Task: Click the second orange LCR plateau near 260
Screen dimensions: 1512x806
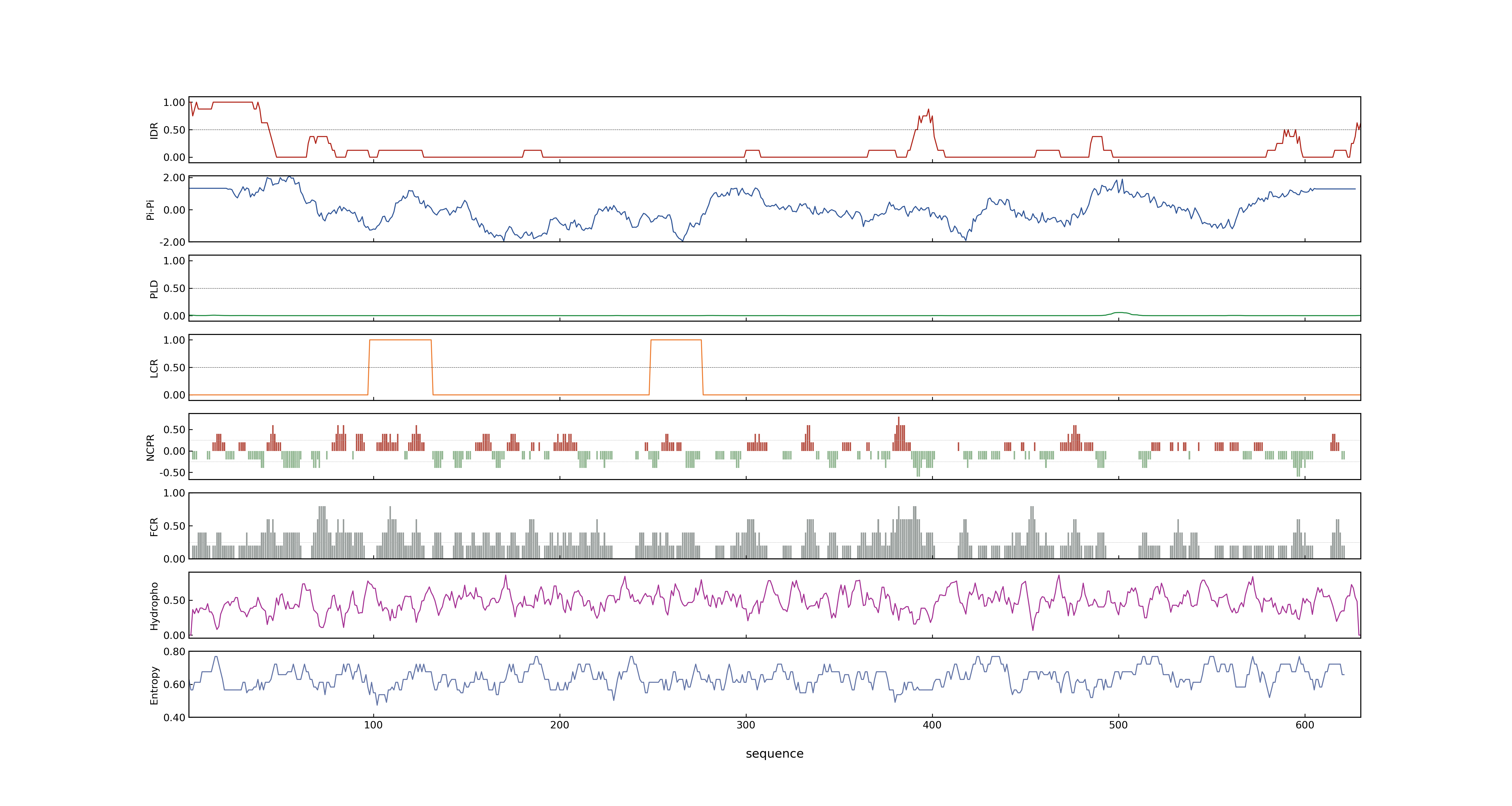Action: (676, 340)
